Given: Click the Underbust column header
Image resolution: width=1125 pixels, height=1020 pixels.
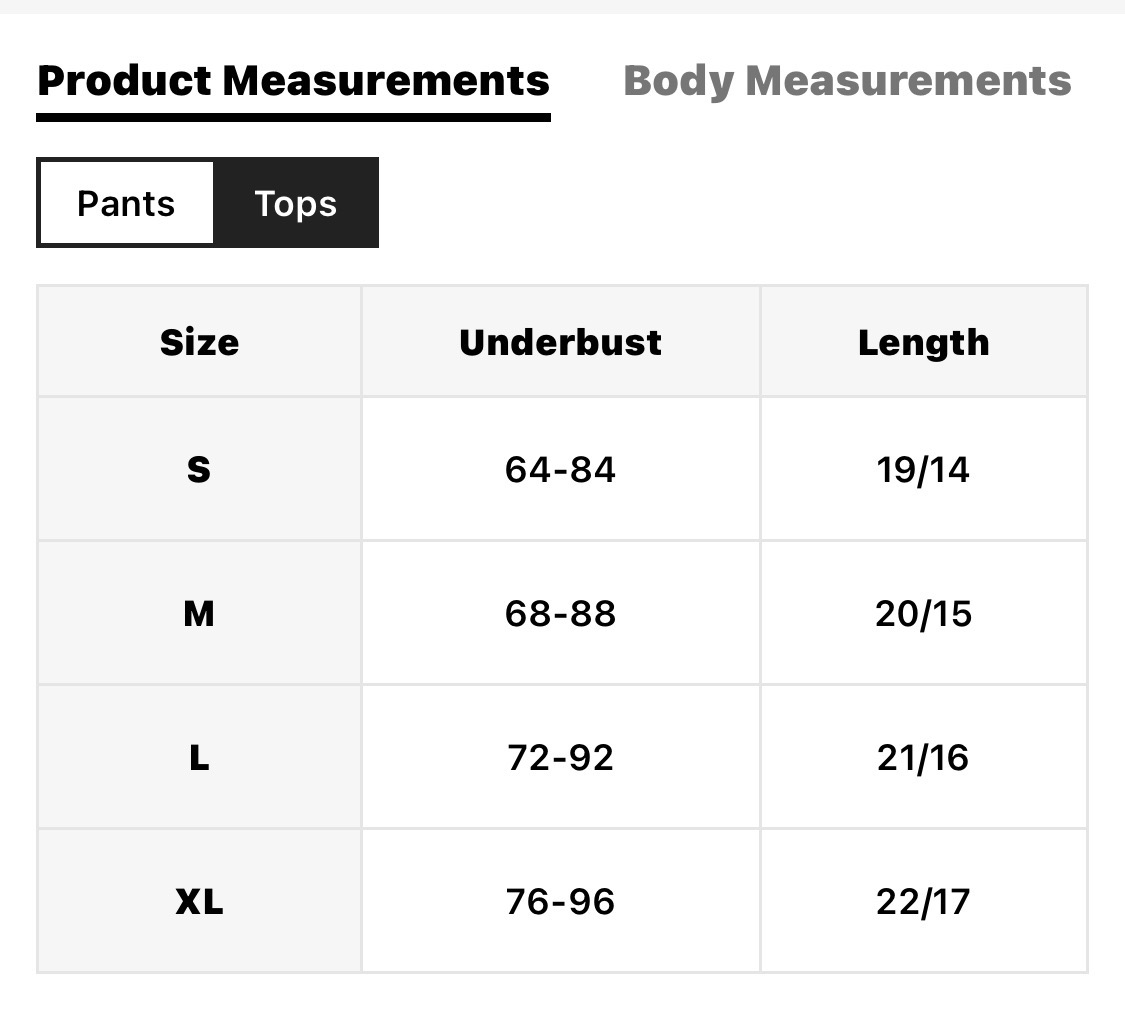Looking at the screenshot, I should pyautogui.click(x=560, y=342).
